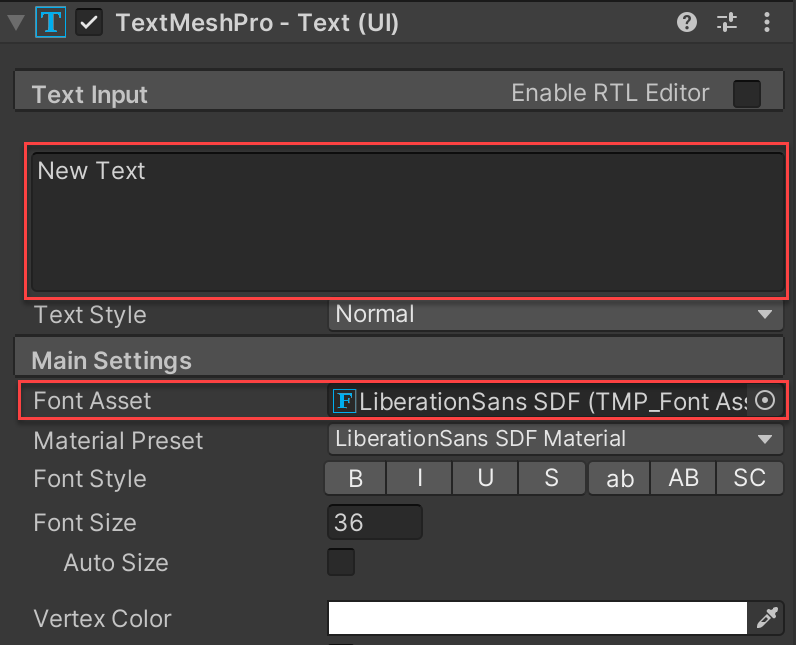Viewport: 796px width, 645px height.
Task: Collapse the TextMeshPro component foldout arrow
Action: [17, 23]
